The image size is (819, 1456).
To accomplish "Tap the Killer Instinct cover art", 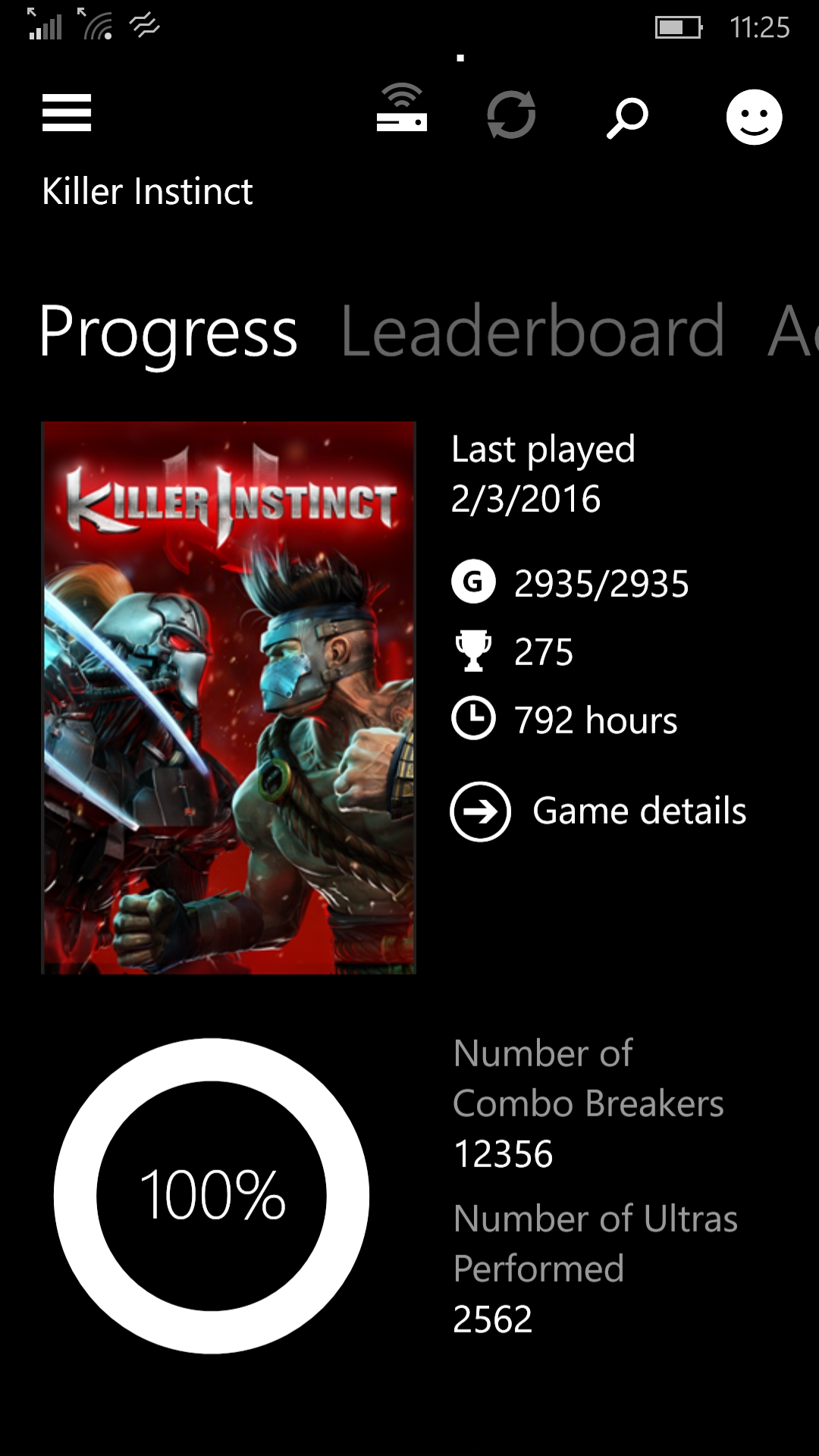I will click(228, 698).
